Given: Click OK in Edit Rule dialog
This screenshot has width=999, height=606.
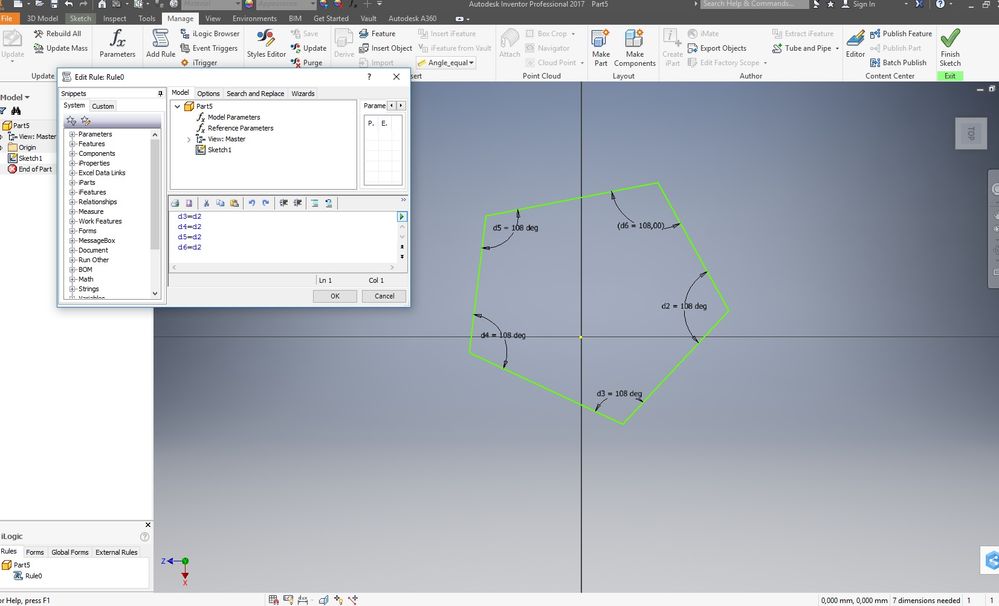Looking at the screenshot, I should click(334, 296).
